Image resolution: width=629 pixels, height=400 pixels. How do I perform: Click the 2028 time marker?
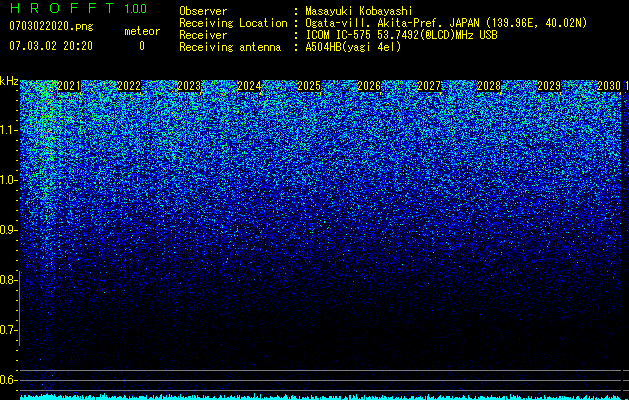489,86
